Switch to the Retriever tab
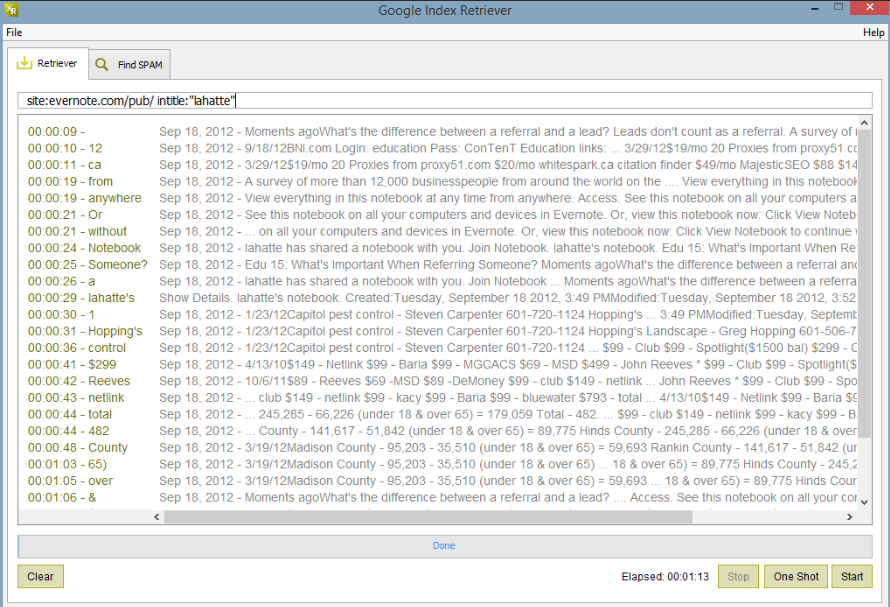 point(48,64)
